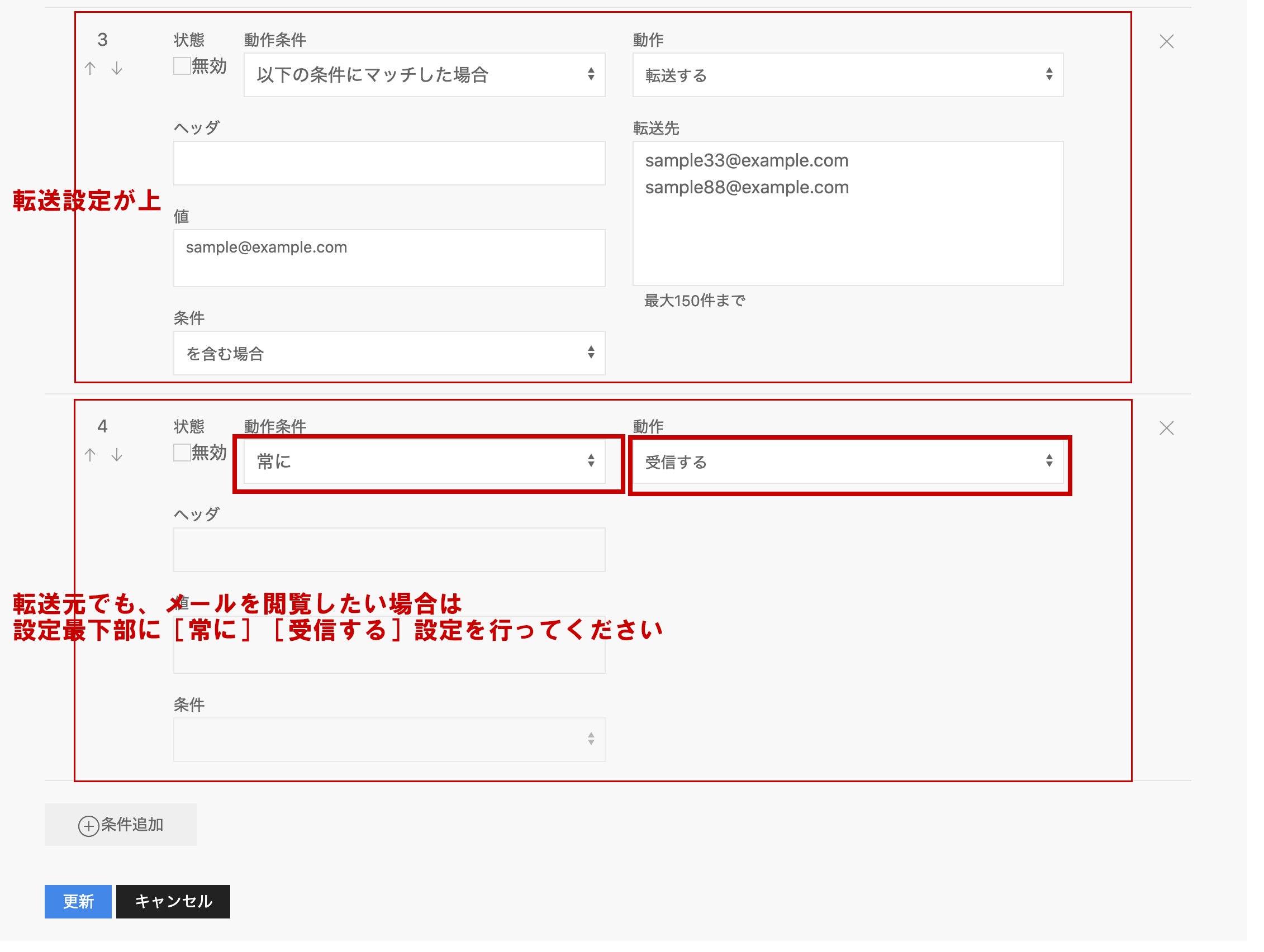Open the empty 条件 dropdown in rule 4

pyautogui.click(x=389, y=740)
